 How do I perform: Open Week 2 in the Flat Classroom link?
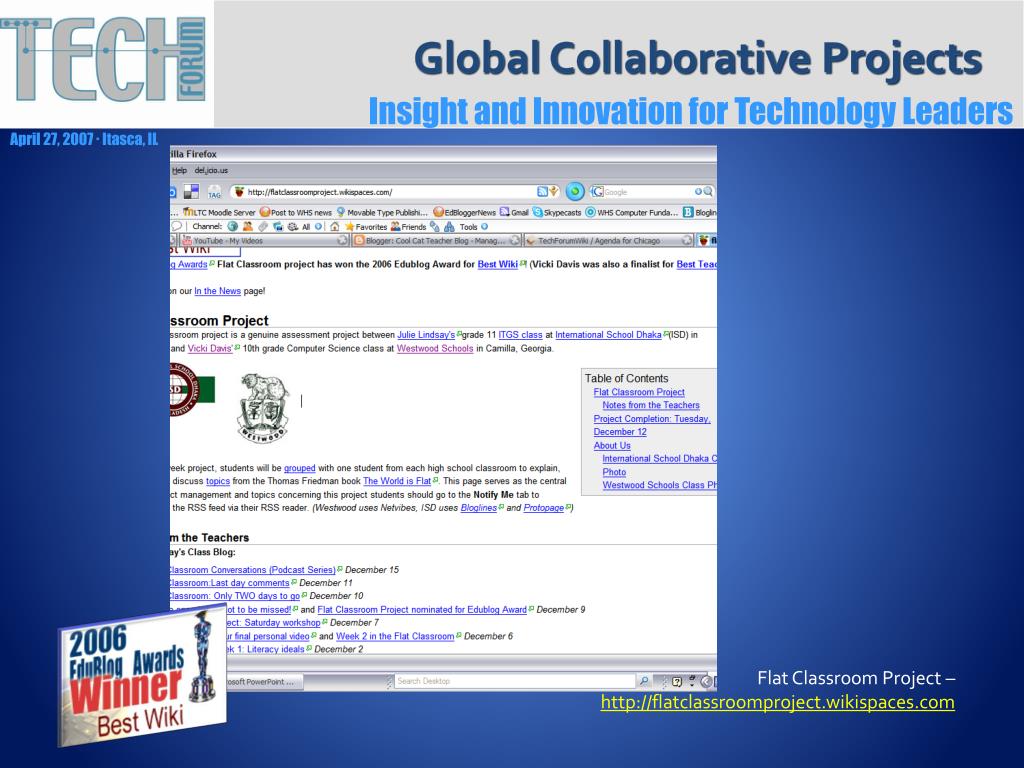click(x=395, y=636)
